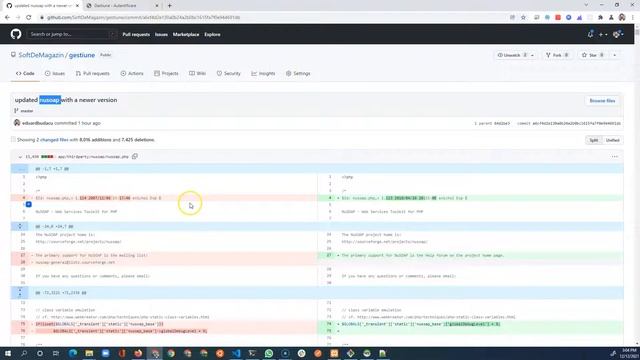Click Marketplace in the top header

click(x=186, y=35)
